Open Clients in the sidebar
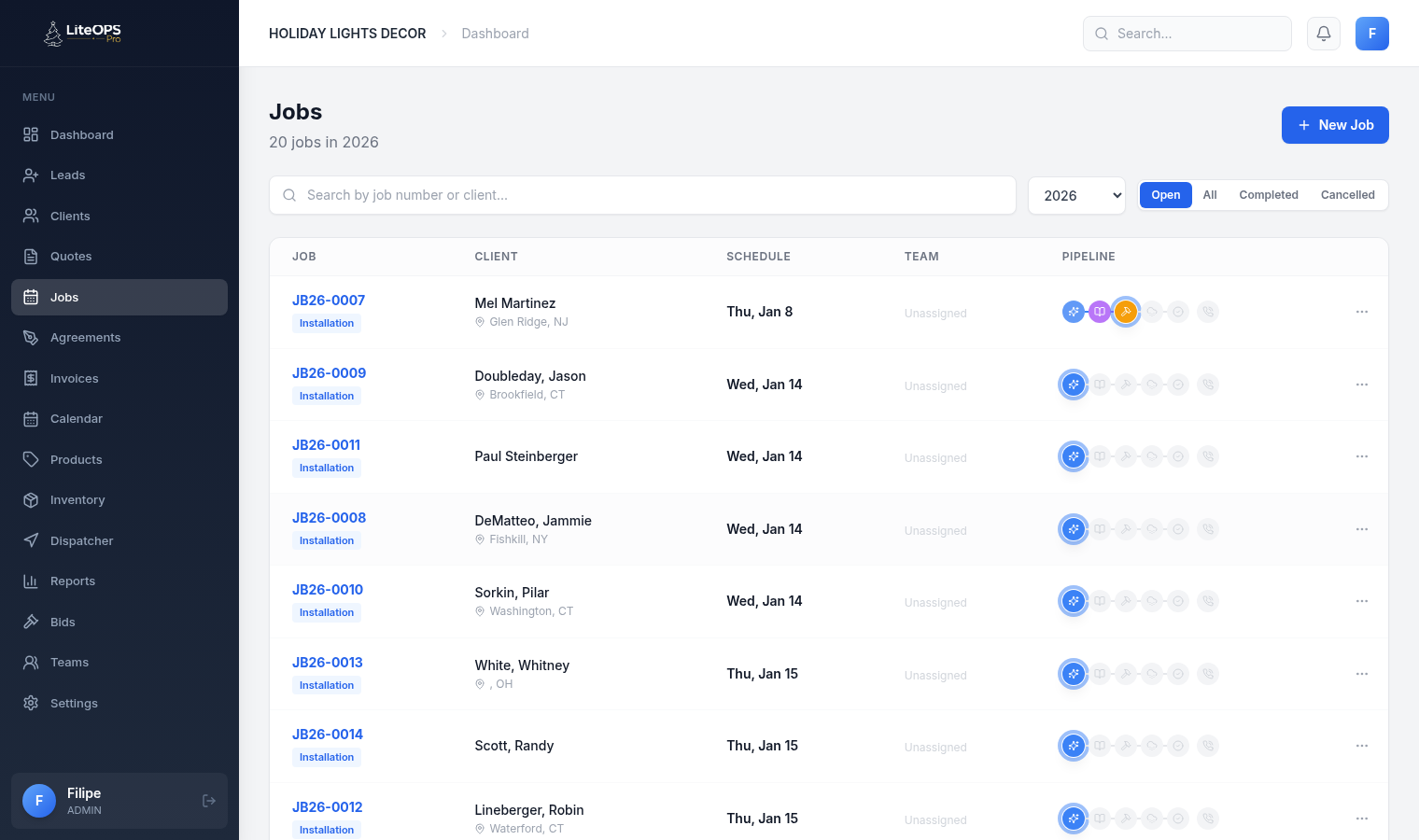This screenshot has height=840, width=1419. coord(119,216)
